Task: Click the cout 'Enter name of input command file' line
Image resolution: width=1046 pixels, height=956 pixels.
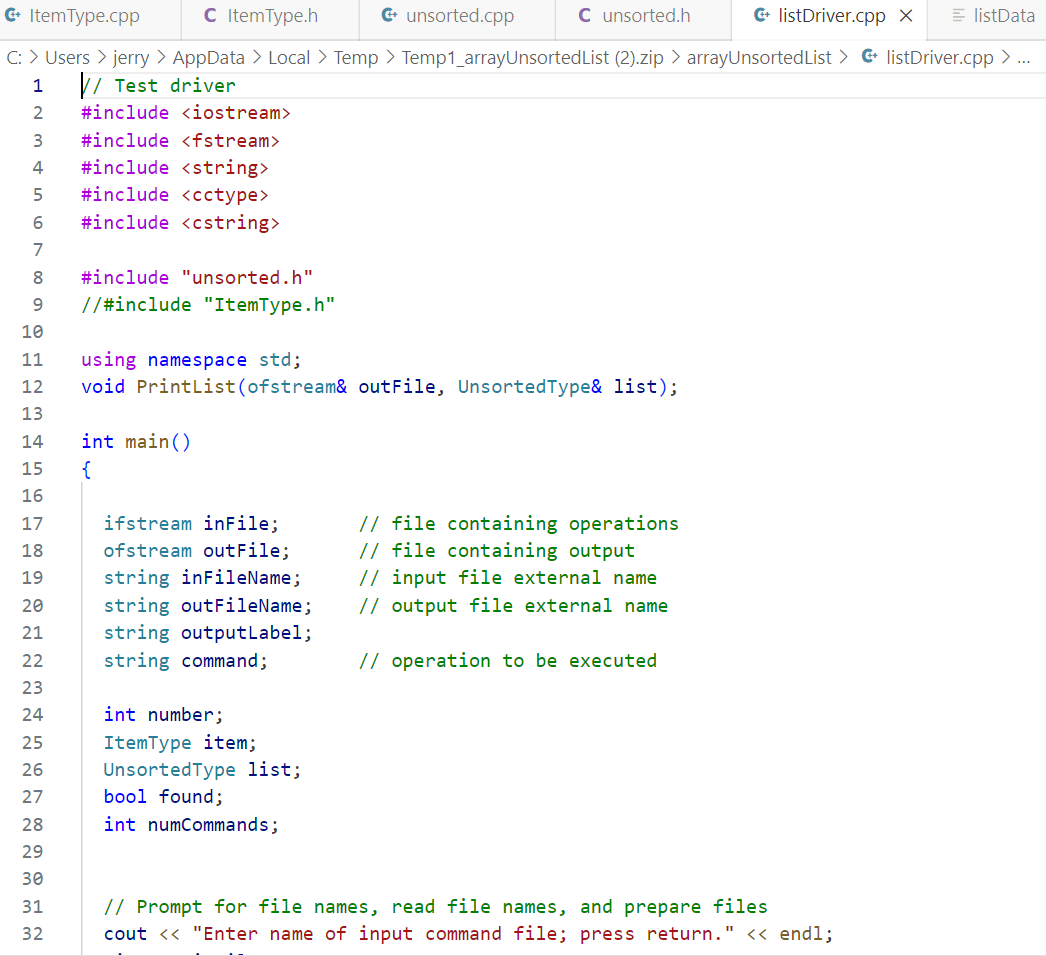Action: click(469, 934)
